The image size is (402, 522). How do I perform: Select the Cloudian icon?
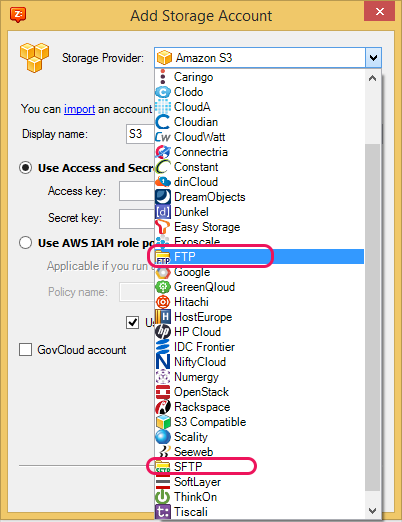(x=163, y=122)
